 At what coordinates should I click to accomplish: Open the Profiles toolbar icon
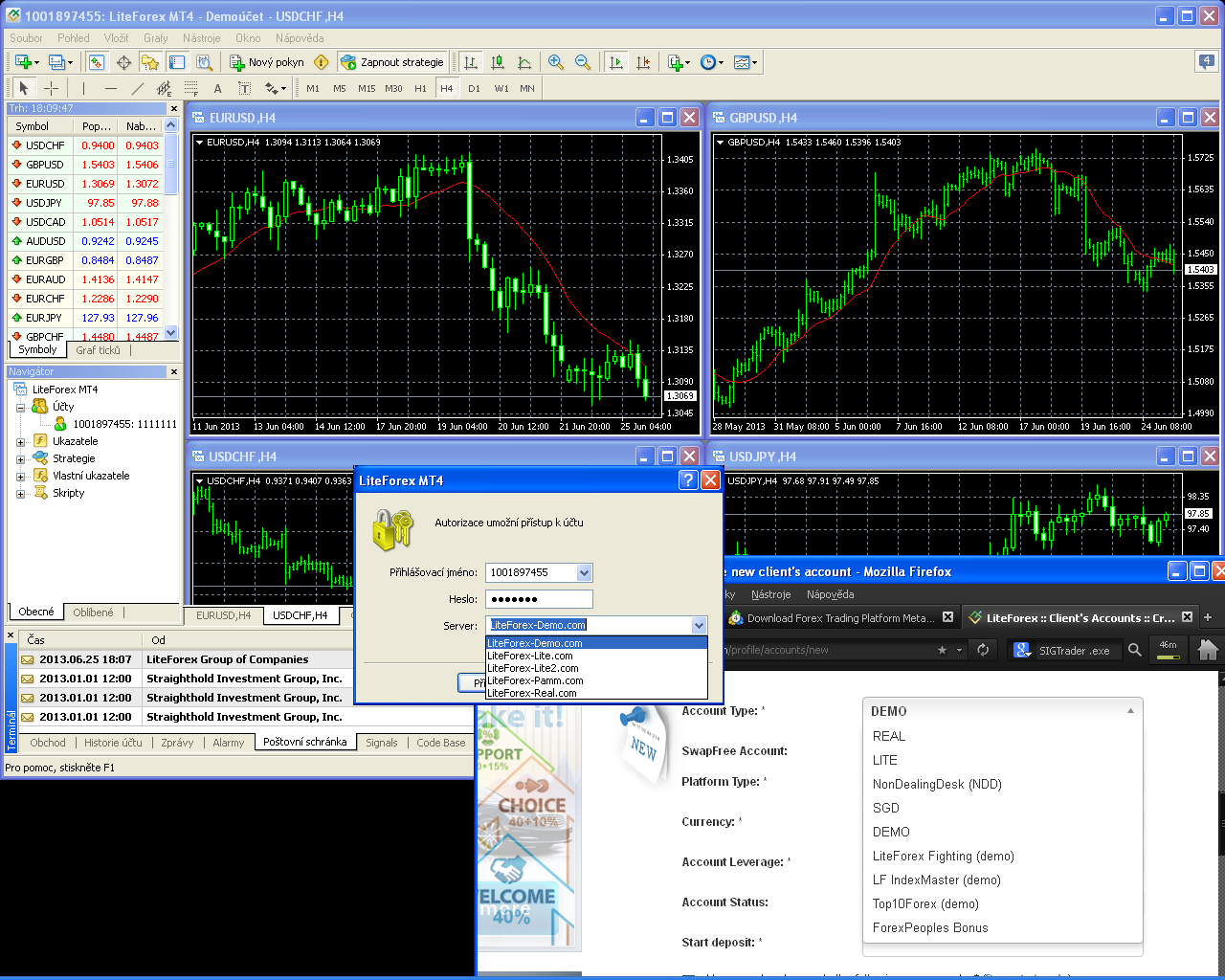click(59, 62)
